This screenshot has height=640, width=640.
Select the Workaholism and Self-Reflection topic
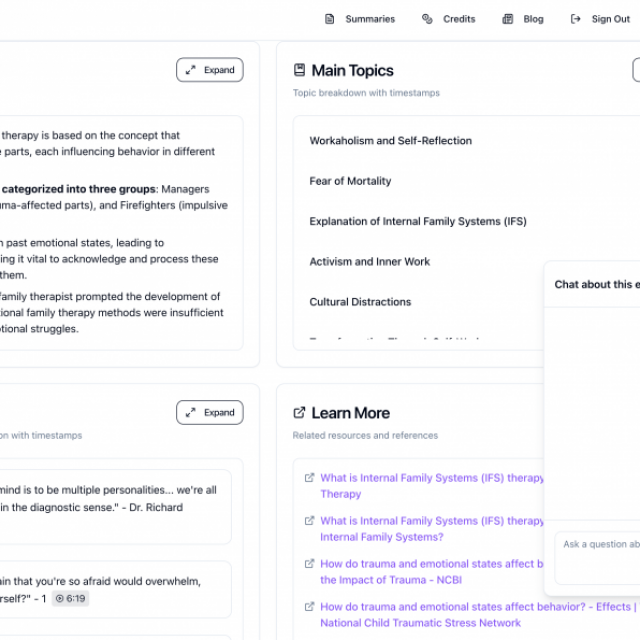(390, 141)
